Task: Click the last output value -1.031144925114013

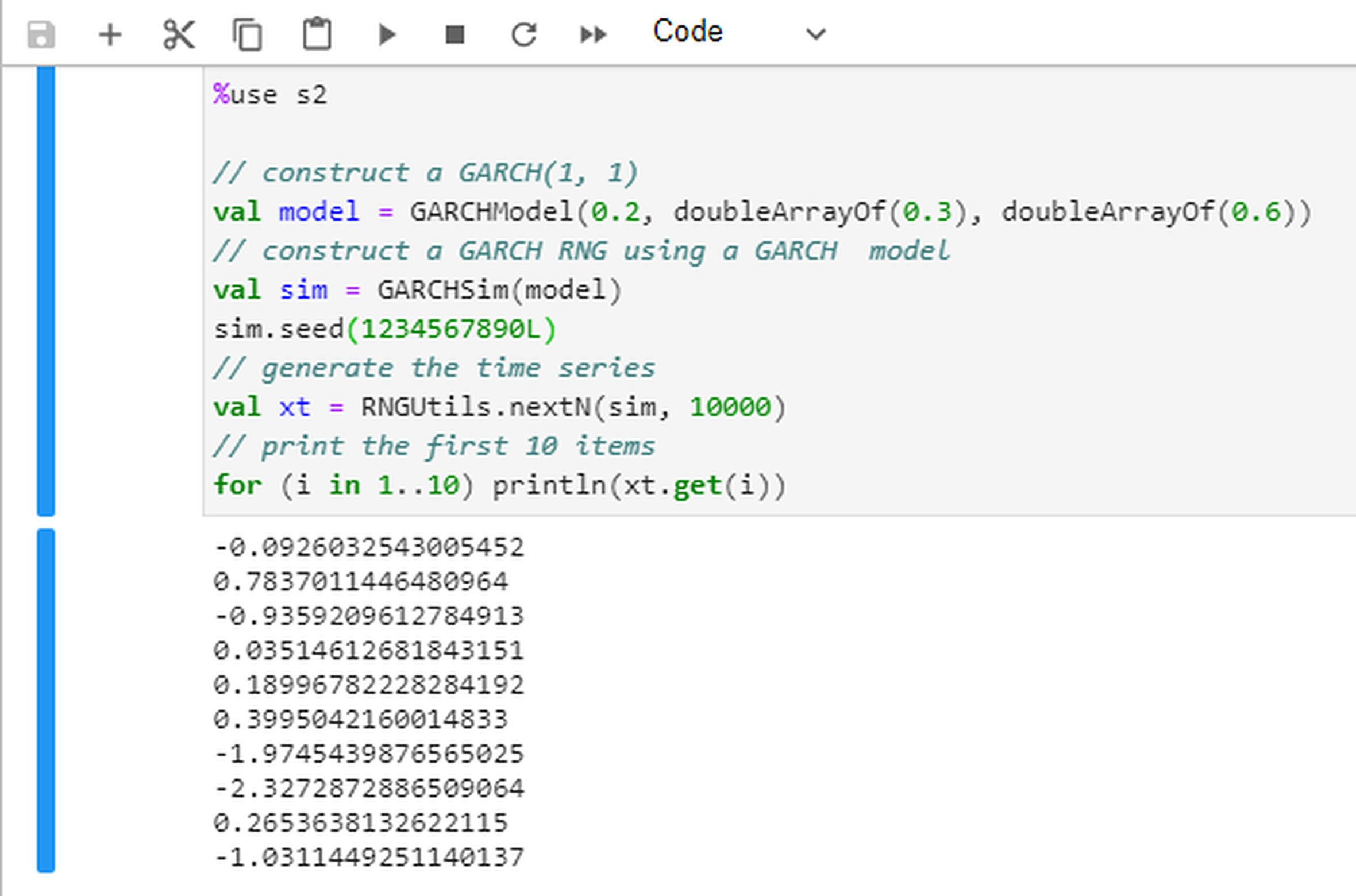Action: pyautogui.click(x=369, y=858)
